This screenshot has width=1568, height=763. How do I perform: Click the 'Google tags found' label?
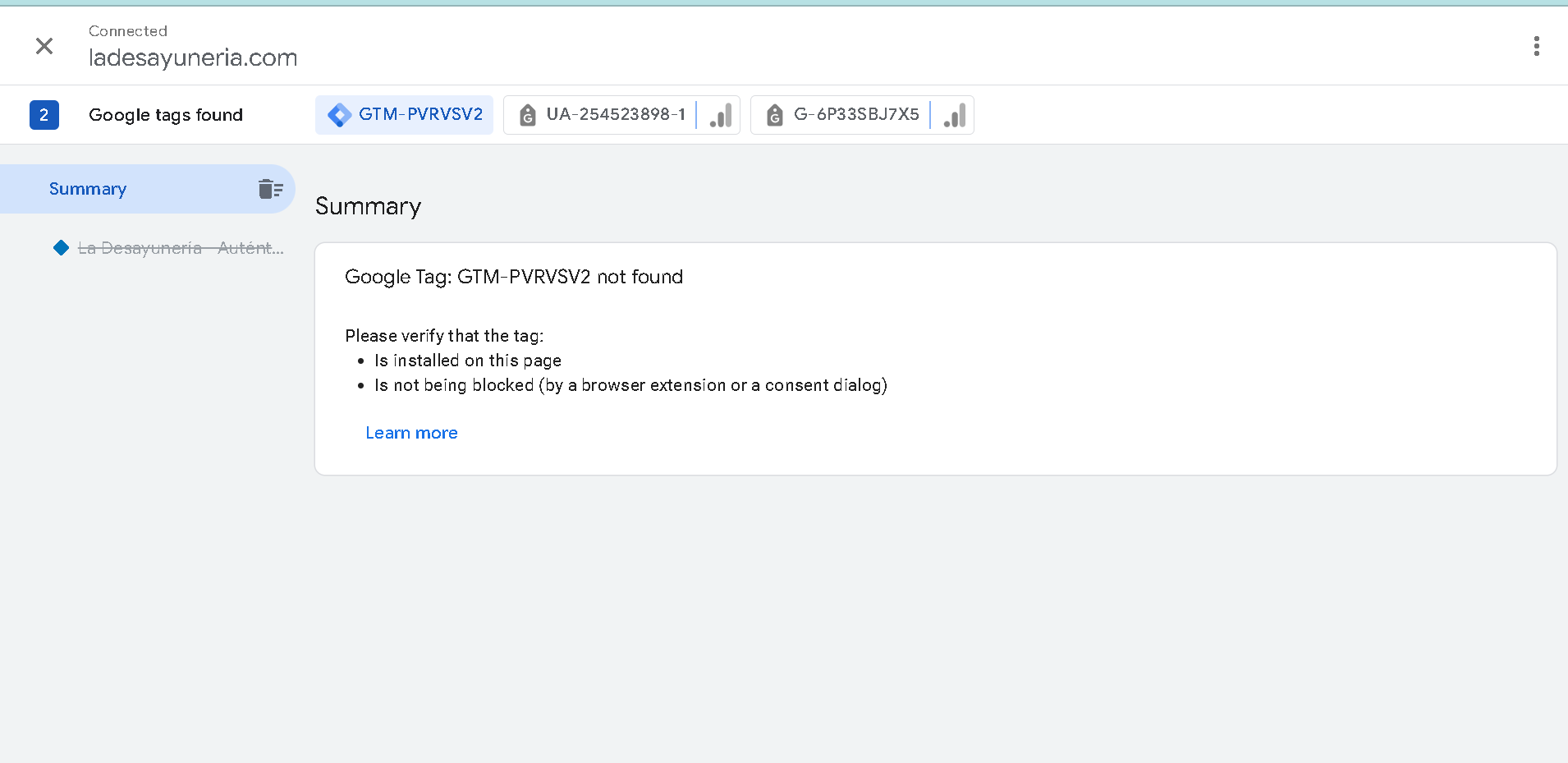[166, 115]
